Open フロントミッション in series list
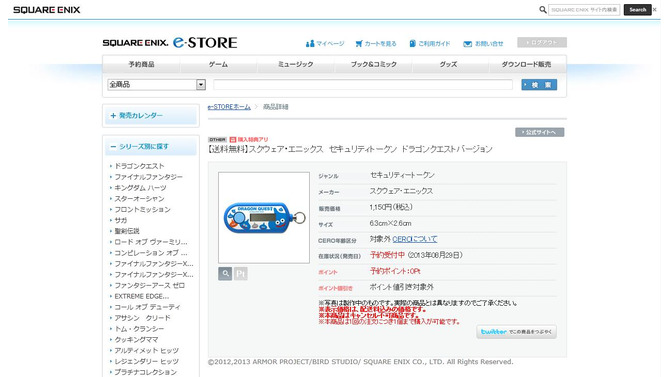 [x=142, y=209]
